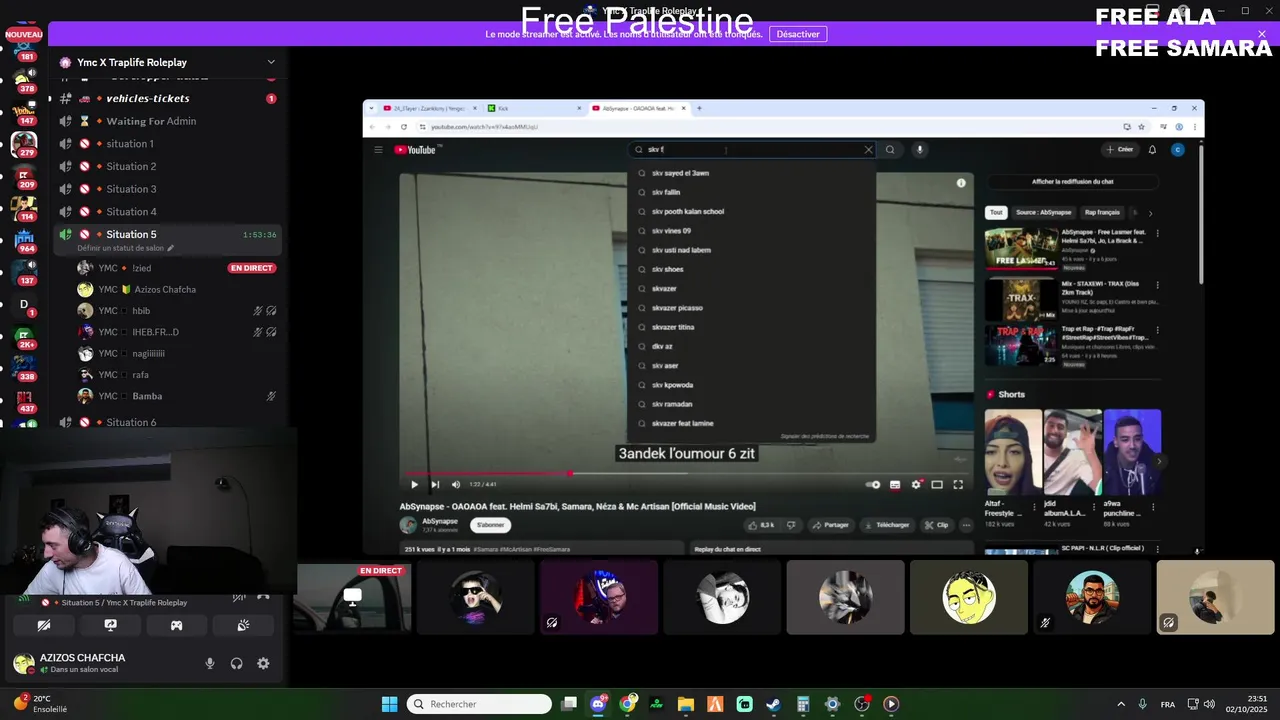1280x720 pixels.
Task: Disconnect from the voice channel
Action: (263, 597)
